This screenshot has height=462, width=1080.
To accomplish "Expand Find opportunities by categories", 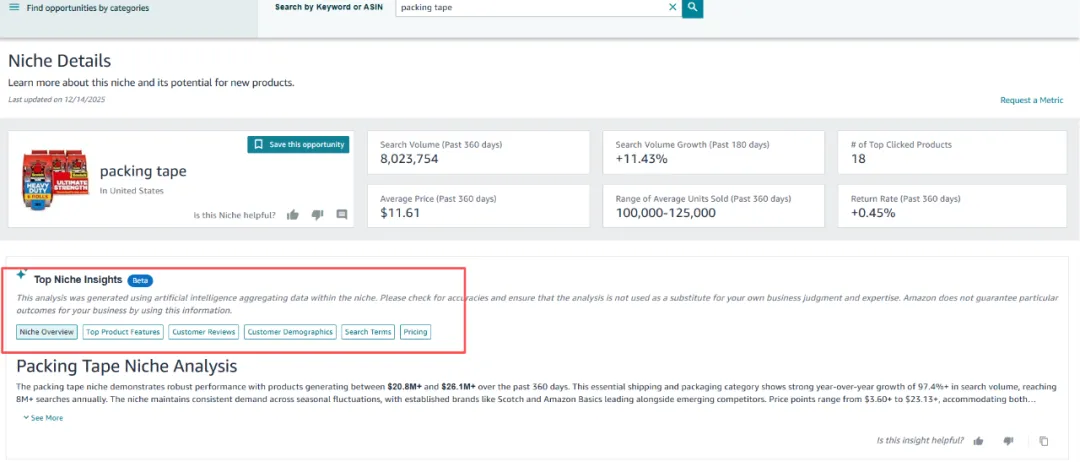I will point(88,8).
